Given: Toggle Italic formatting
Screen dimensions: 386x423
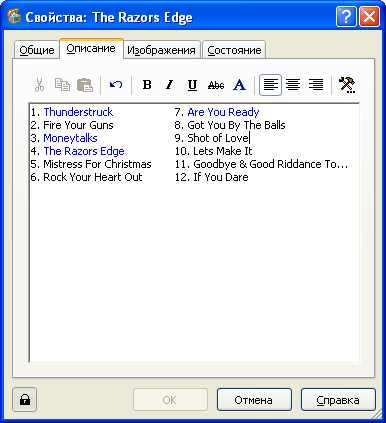Looking at the screenshot, I should pyautogui.click(x=170, y=85).
